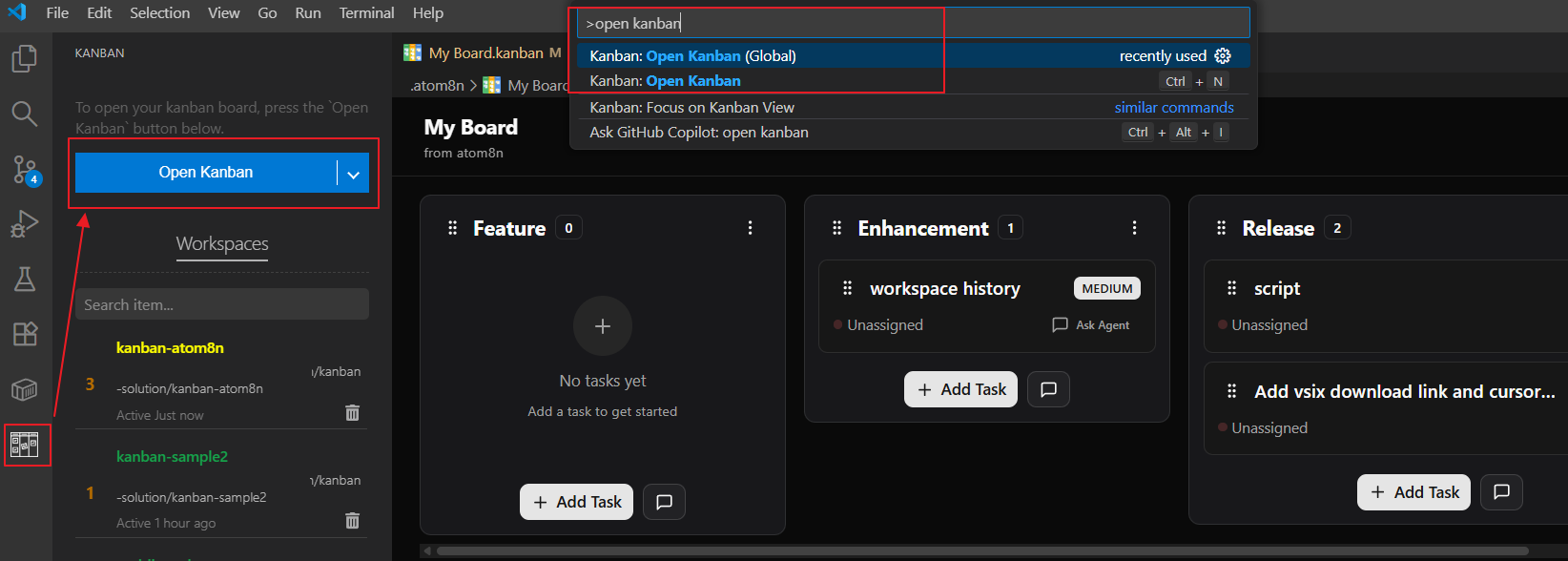The image size is (1568, 561).
Task: Click the .atom8n breadcrumb segment
Action: (x=438, y=86)
